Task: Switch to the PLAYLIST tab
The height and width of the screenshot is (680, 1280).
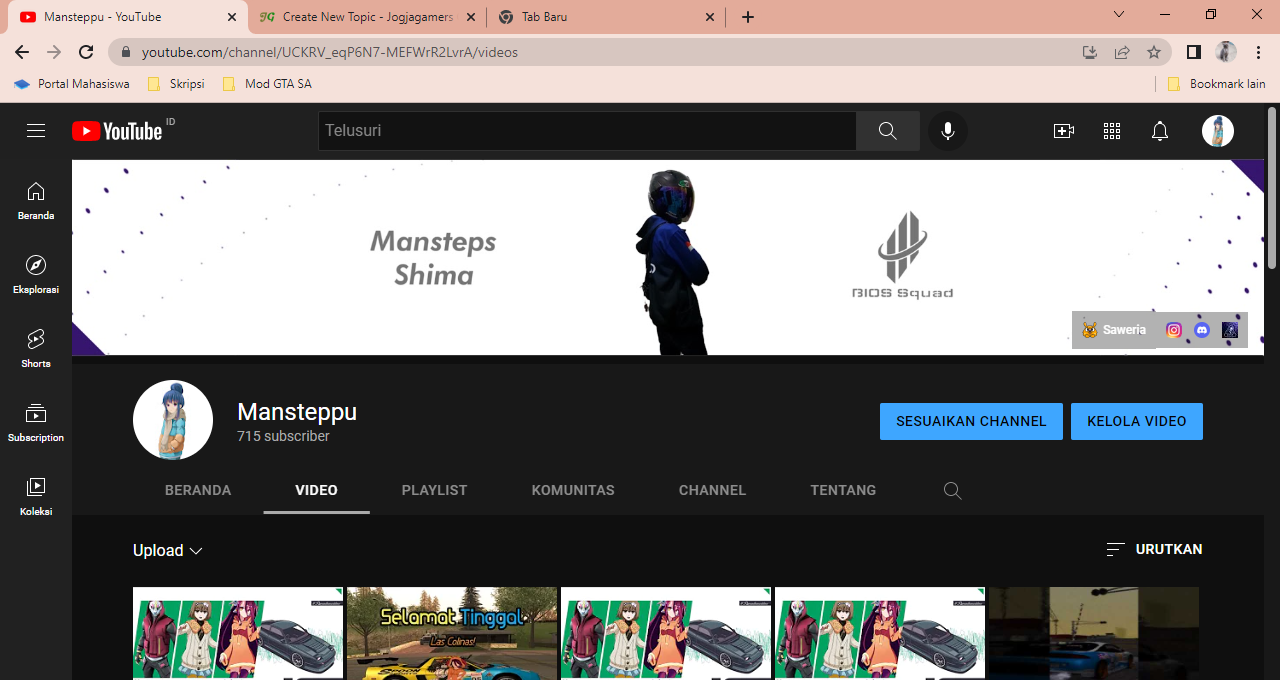Action: coord(434,491)
